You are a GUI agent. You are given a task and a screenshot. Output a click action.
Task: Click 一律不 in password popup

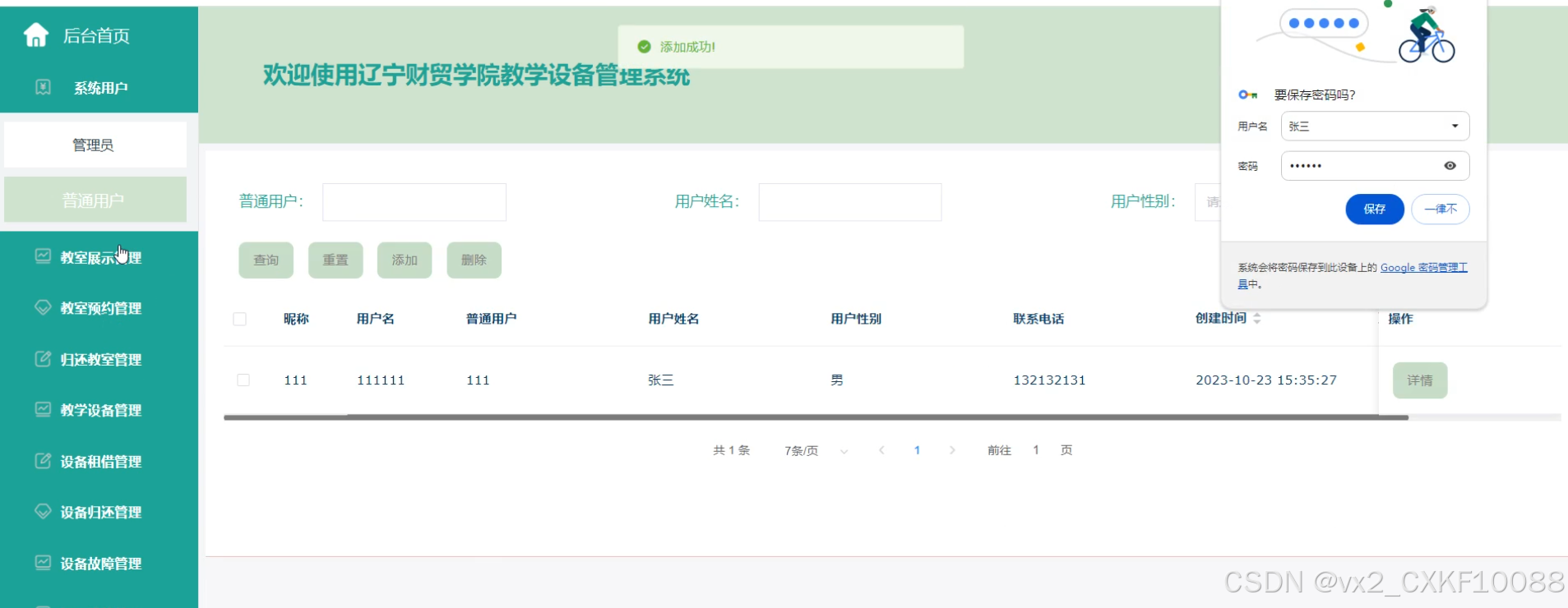coord(1441,209)
